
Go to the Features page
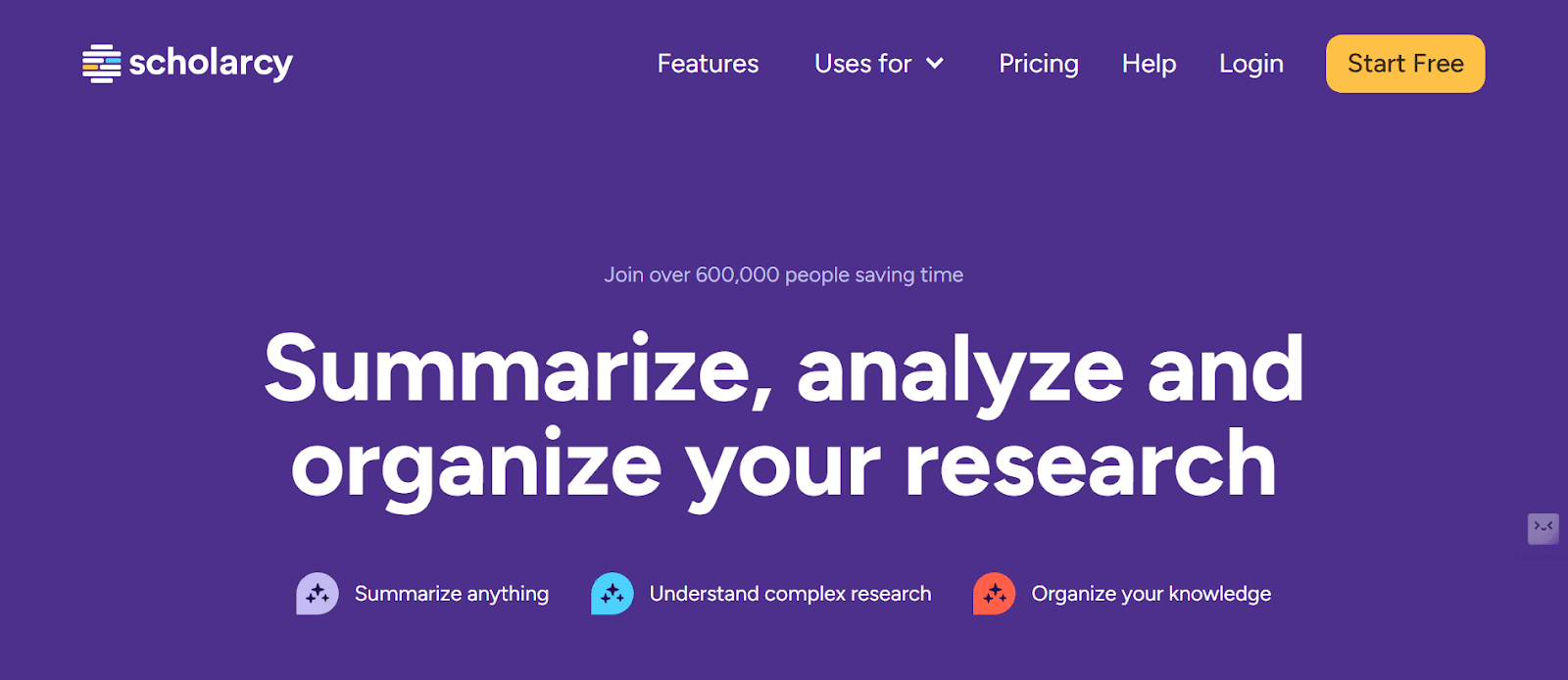708,64
